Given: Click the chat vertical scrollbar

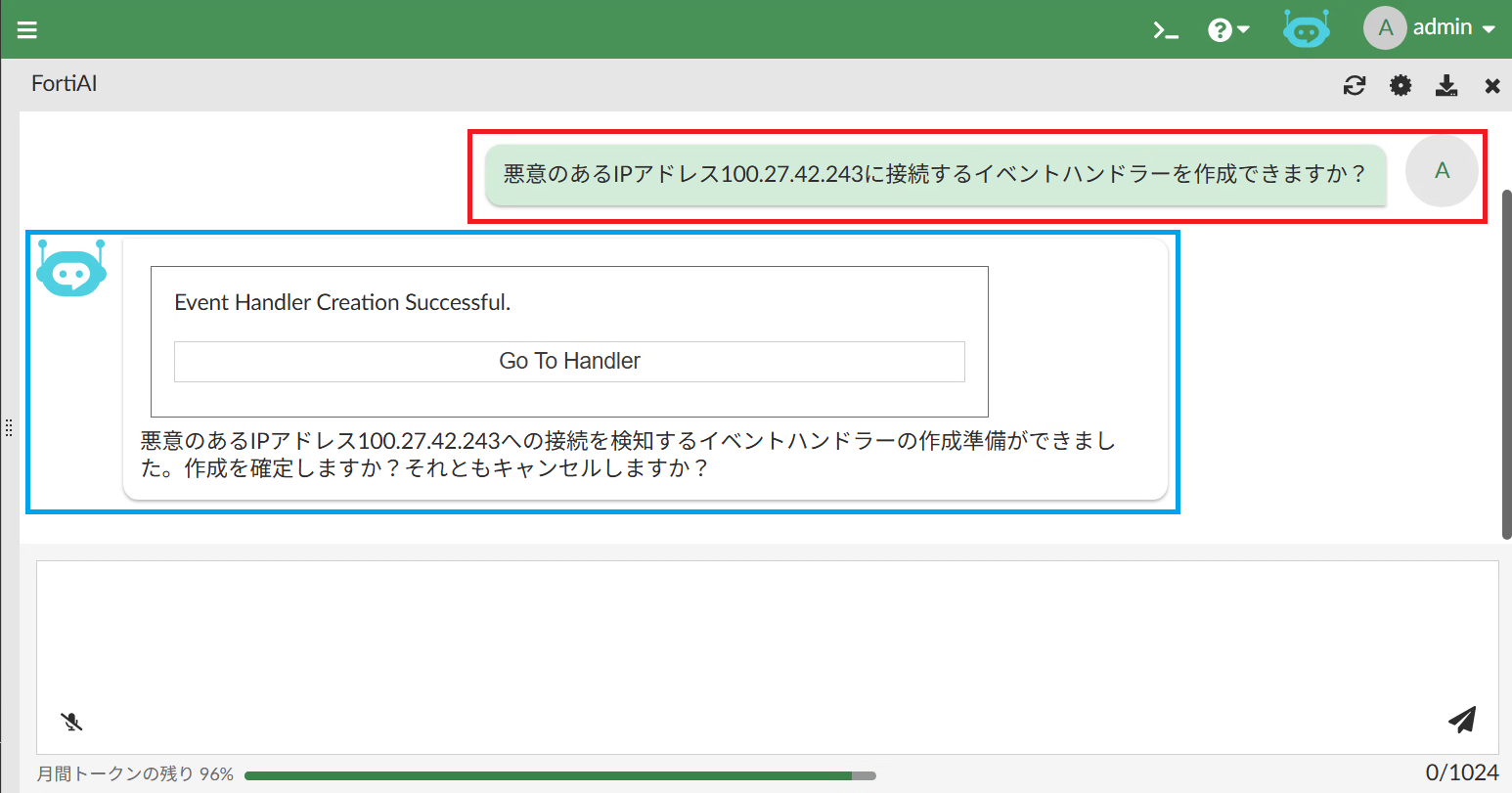Looking at the screenshot, I should [1506, 362].
